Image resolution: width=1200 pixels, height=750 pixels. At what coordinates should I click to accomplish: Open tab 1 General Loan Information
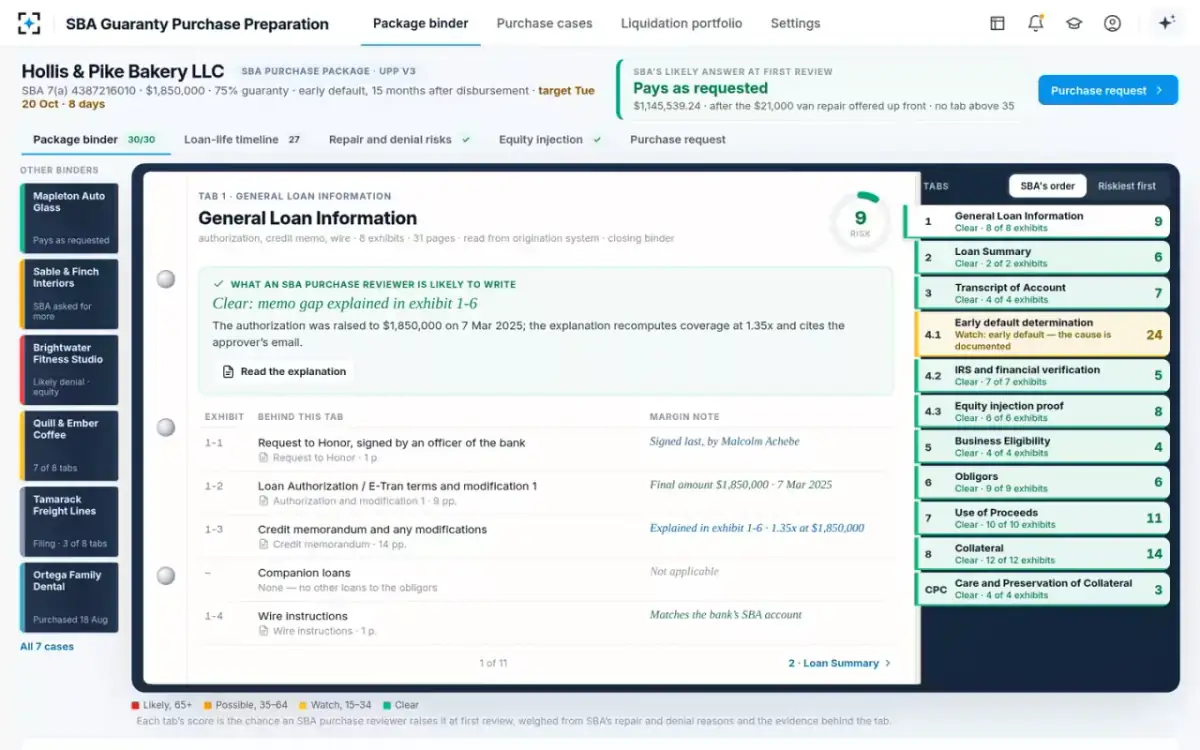1037,222
